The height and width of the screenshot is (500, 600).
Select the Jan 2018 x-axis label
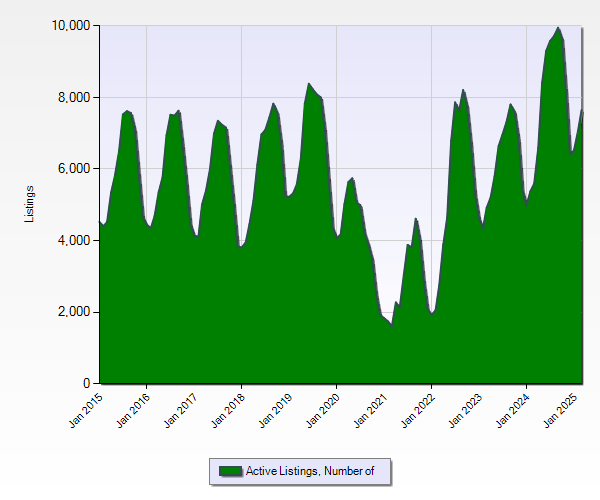[226, 410]
